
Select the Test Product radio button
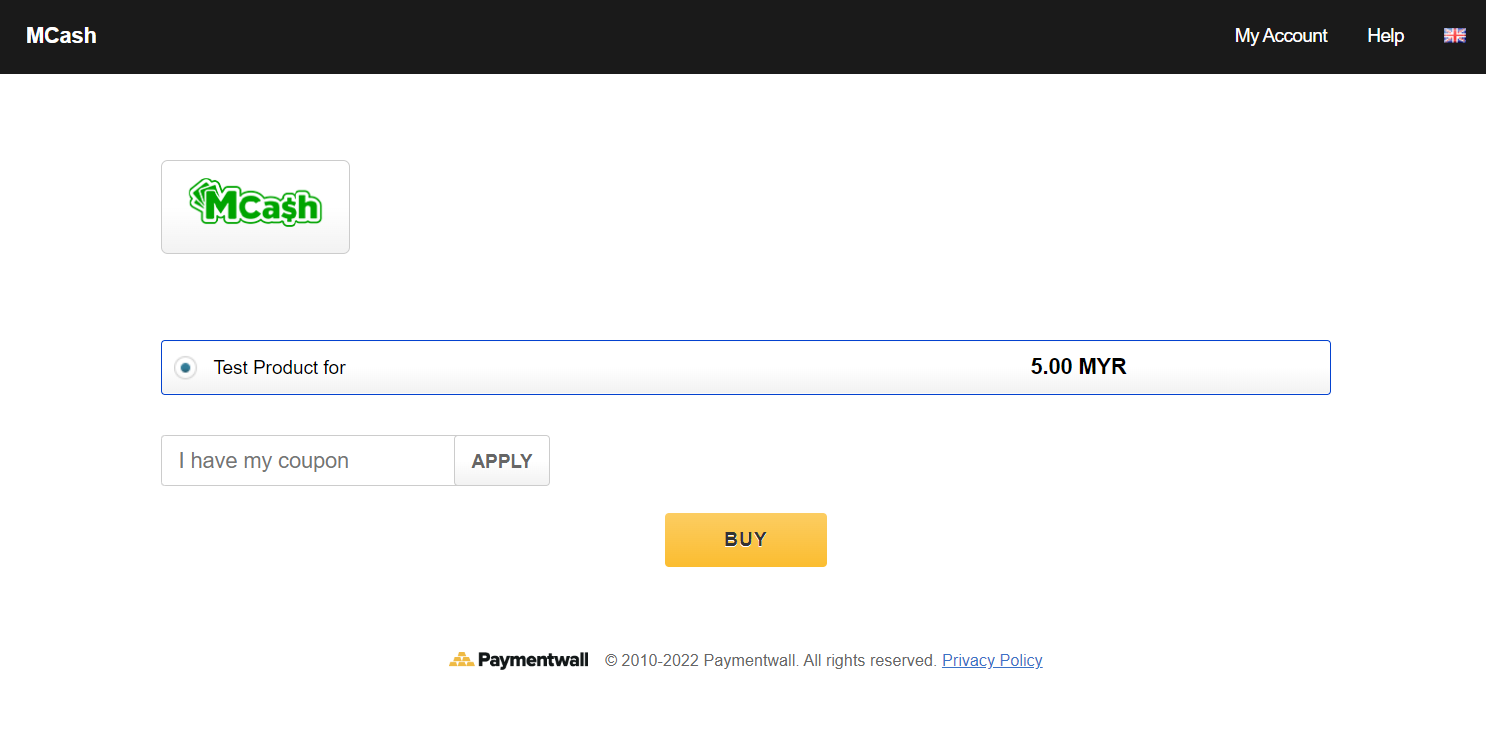[x=185, y=367]
